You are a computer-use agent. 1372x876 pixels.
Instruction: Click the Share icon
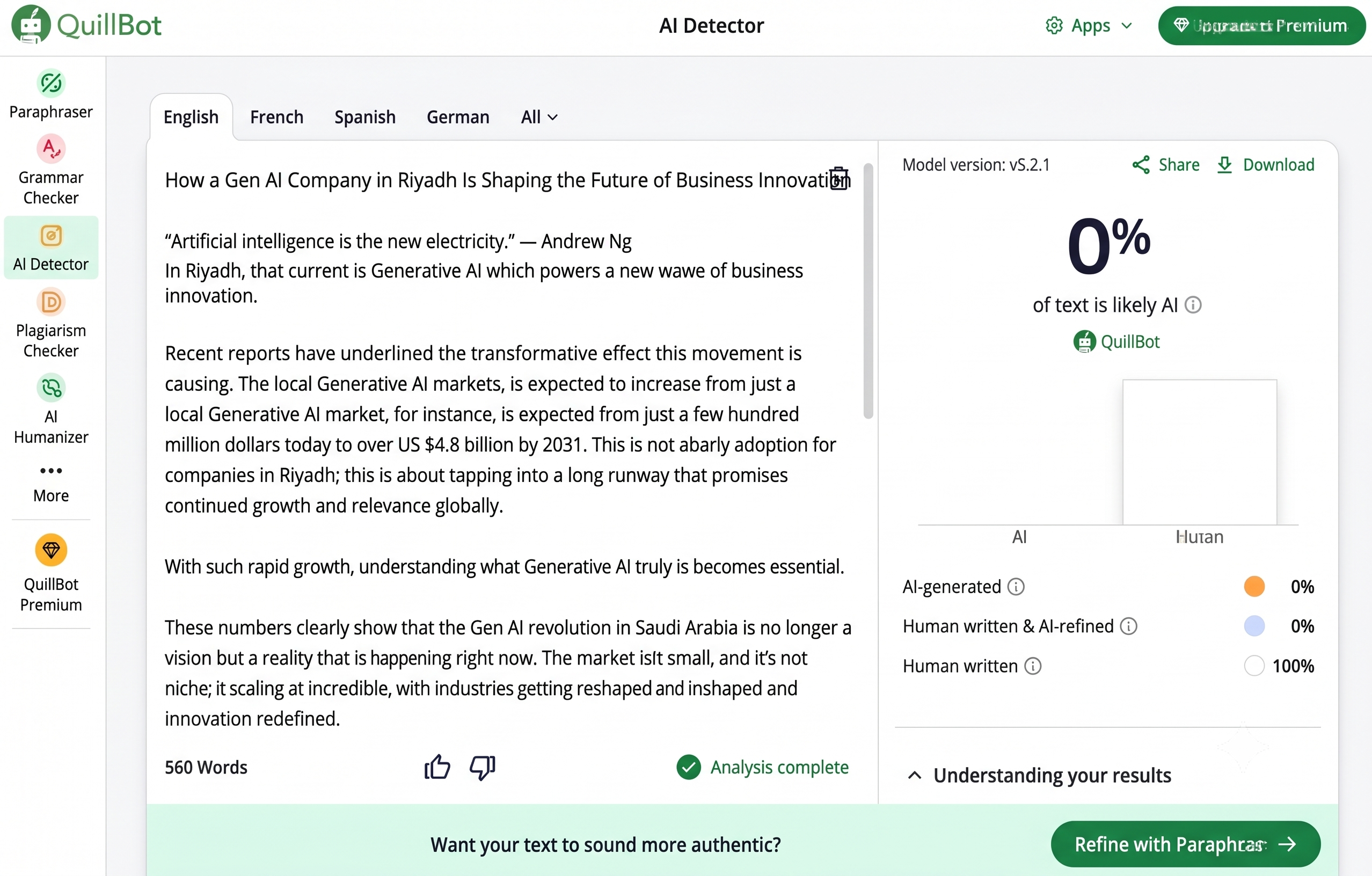click(x=1141, y=165)
